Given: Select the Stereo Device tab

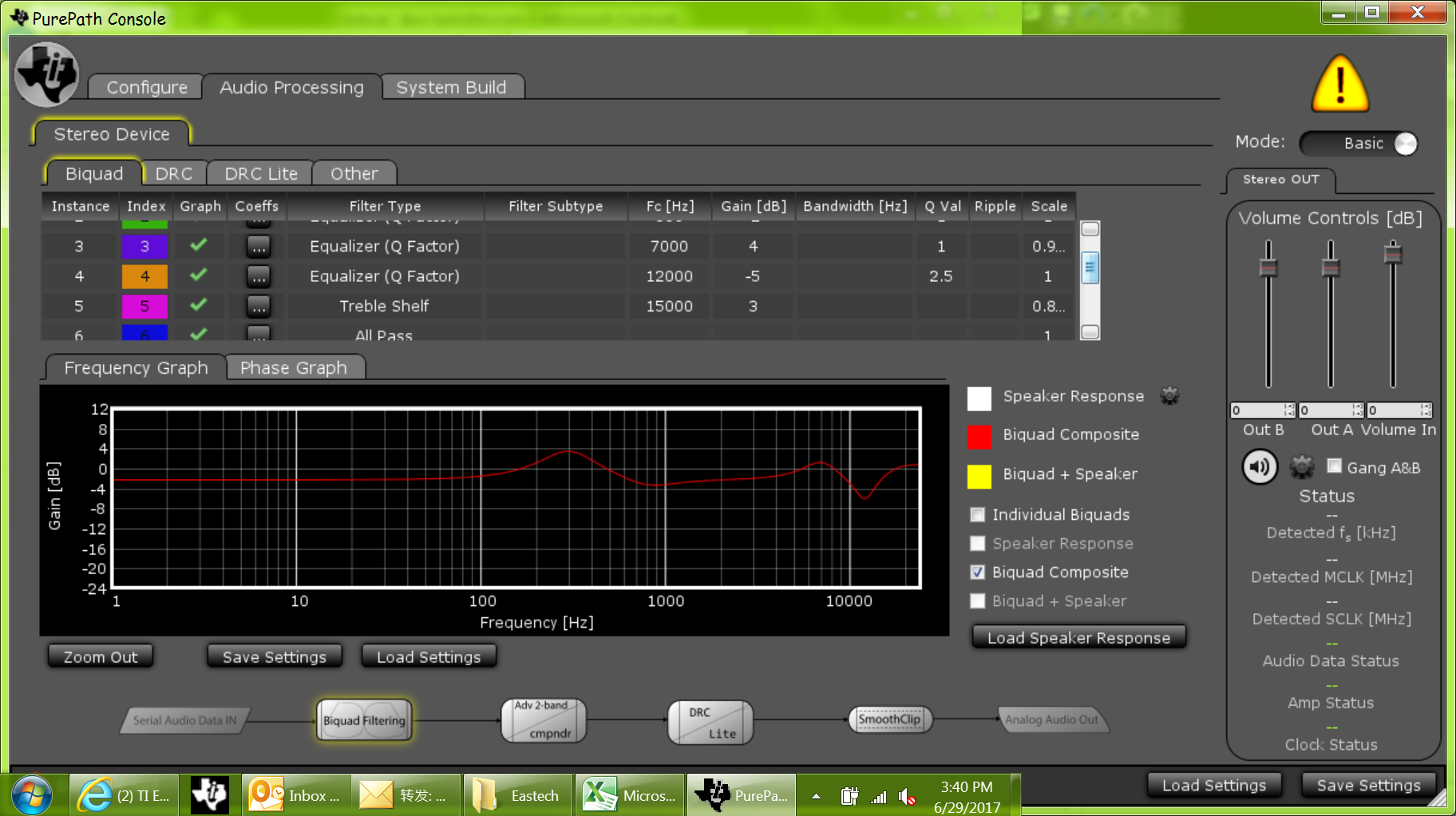Looking at the screenshot, I should 112,134.
